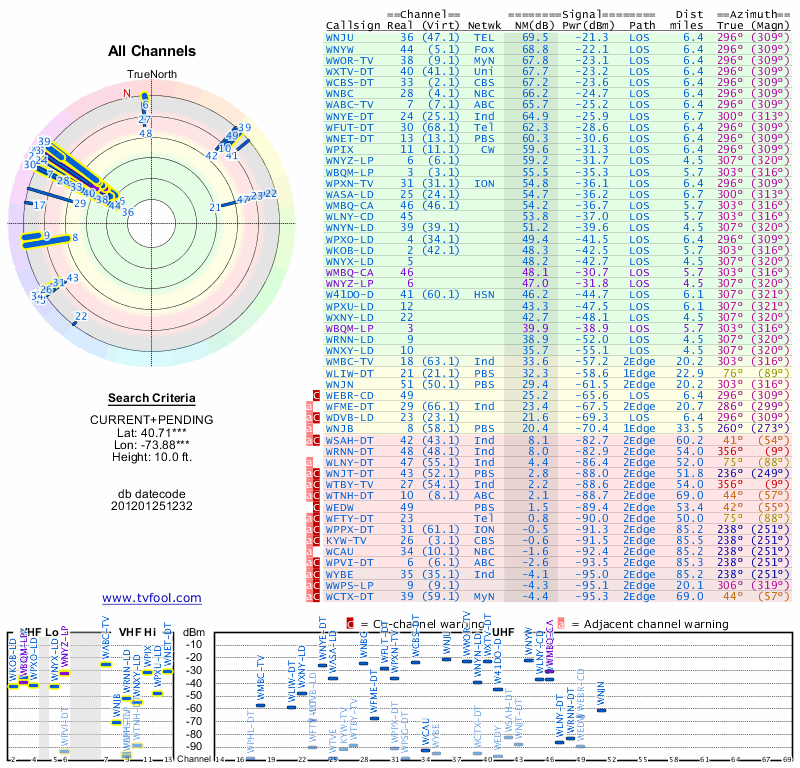Select the WWOR-TV callsign in the table
Viewport: 800px width, 768px height.
click(x=349, y=60)
